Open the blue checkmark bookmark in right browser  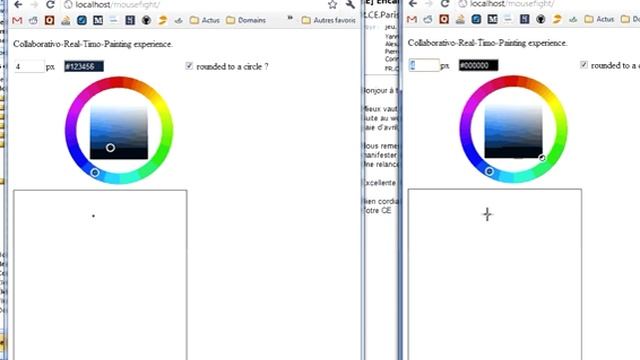coord(476,19)
